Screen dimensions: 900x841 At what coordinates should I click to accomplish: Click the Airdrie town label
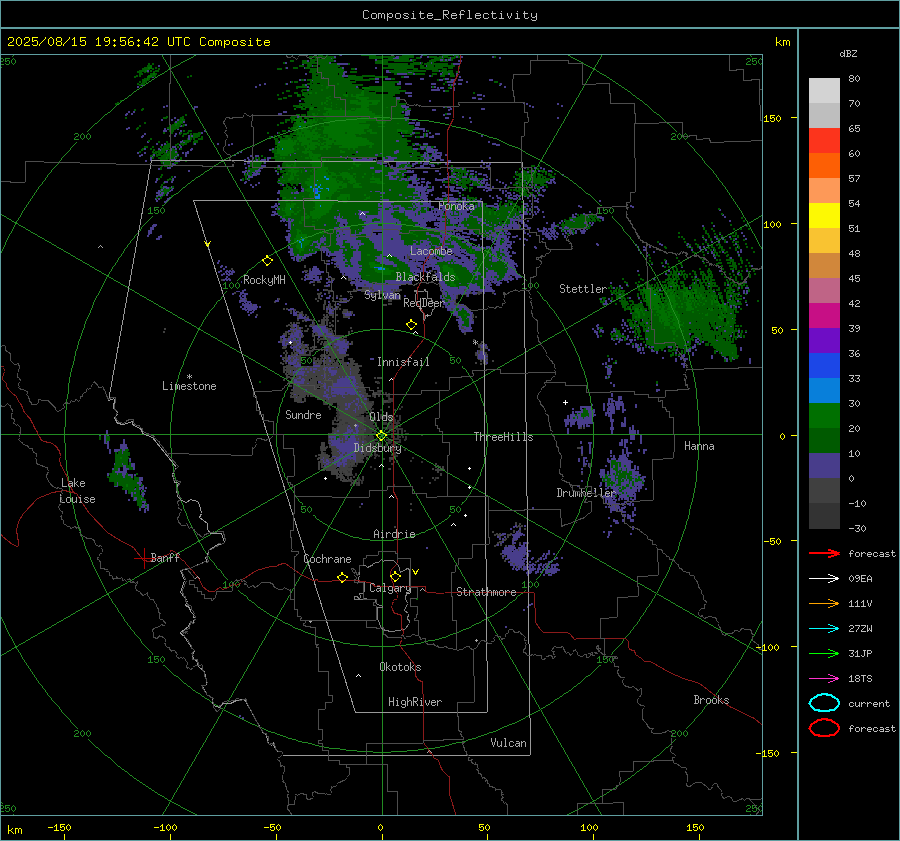point(394,534)
